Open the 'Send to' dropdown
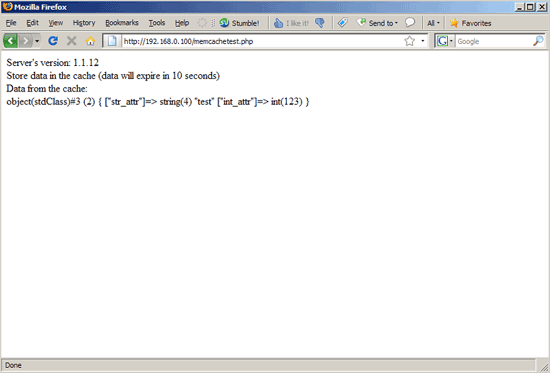Image resolution: width=550 pixels, height=373 pixels. pos(377,23)
